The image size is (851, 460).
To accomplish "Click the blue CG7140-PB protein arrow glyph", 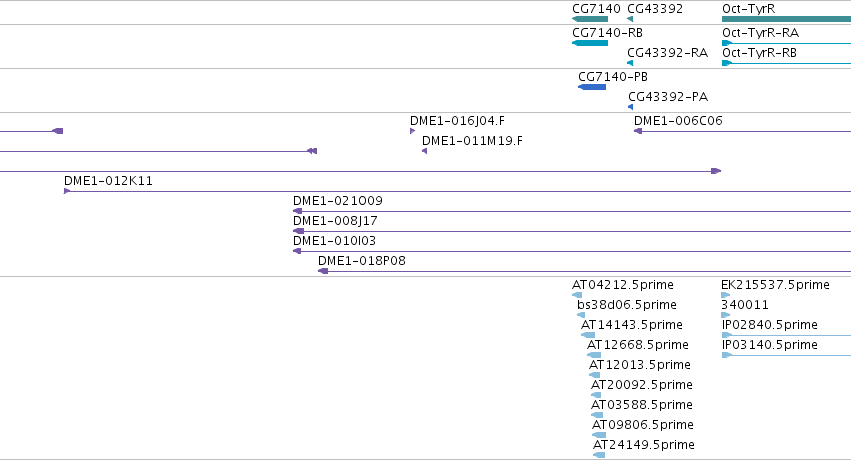I will (592, 87).
